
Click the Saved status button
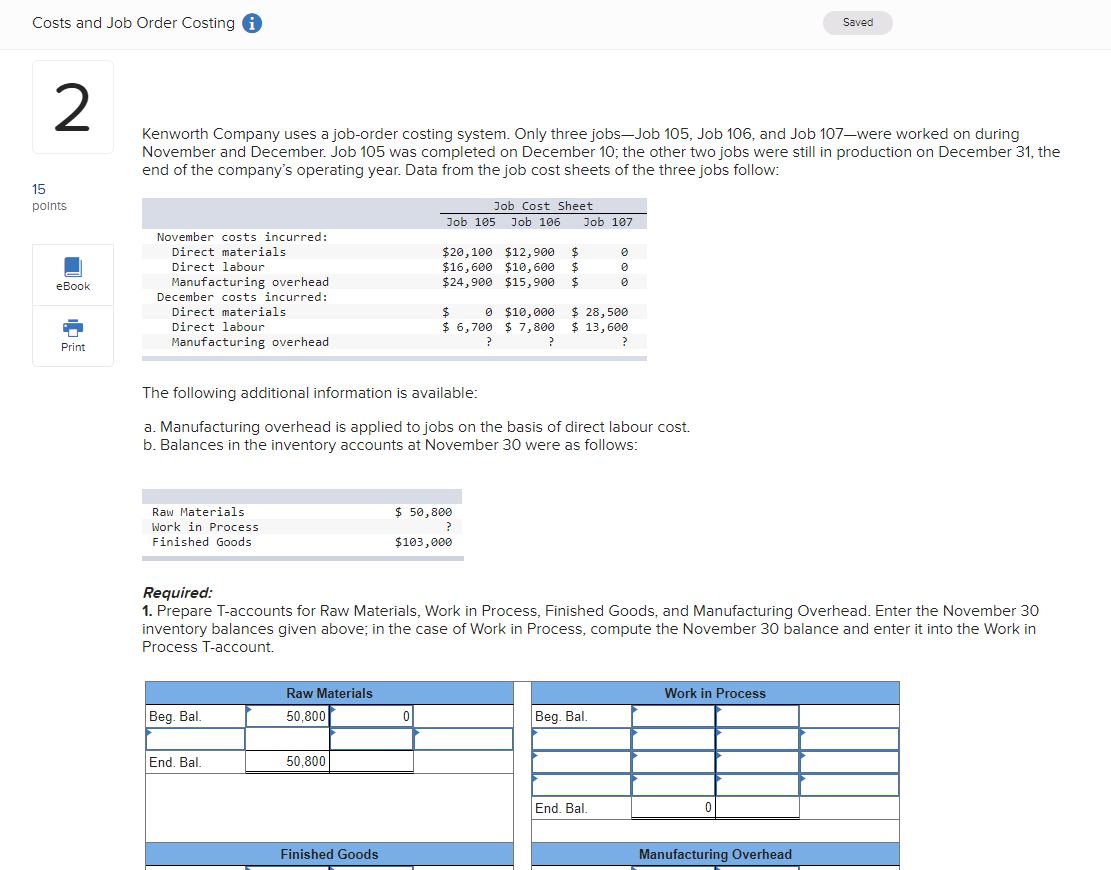point(857,23)
